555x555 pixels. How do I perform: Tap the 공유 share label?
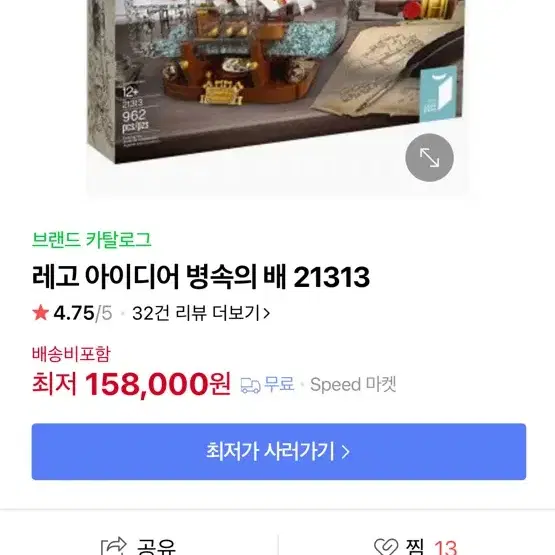pos(156,547)
